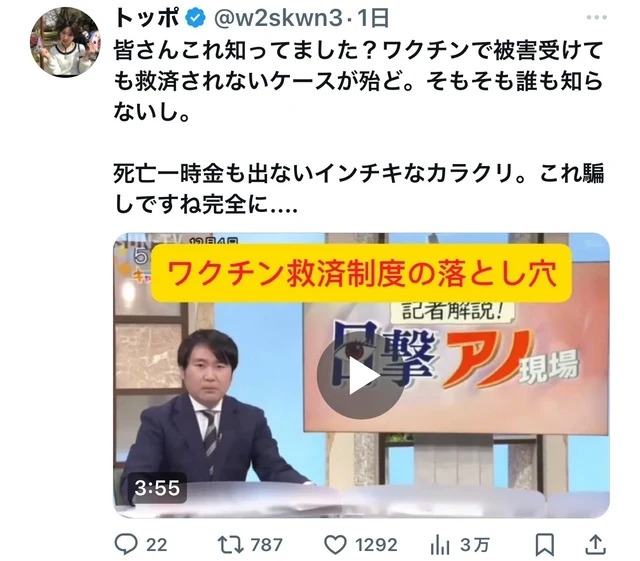Open the three-dot more options menu
The width and height of the screenshot is (640, 561).
[x=596, y=17]
